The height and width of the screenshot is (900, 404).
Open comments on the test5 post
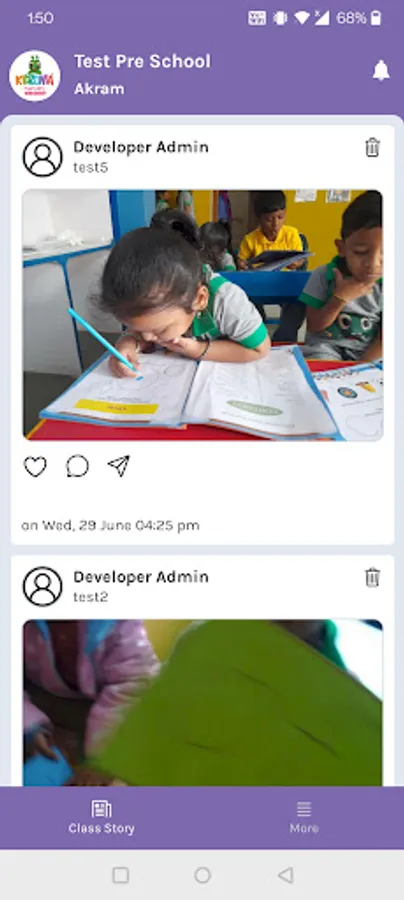click(77, 466)
